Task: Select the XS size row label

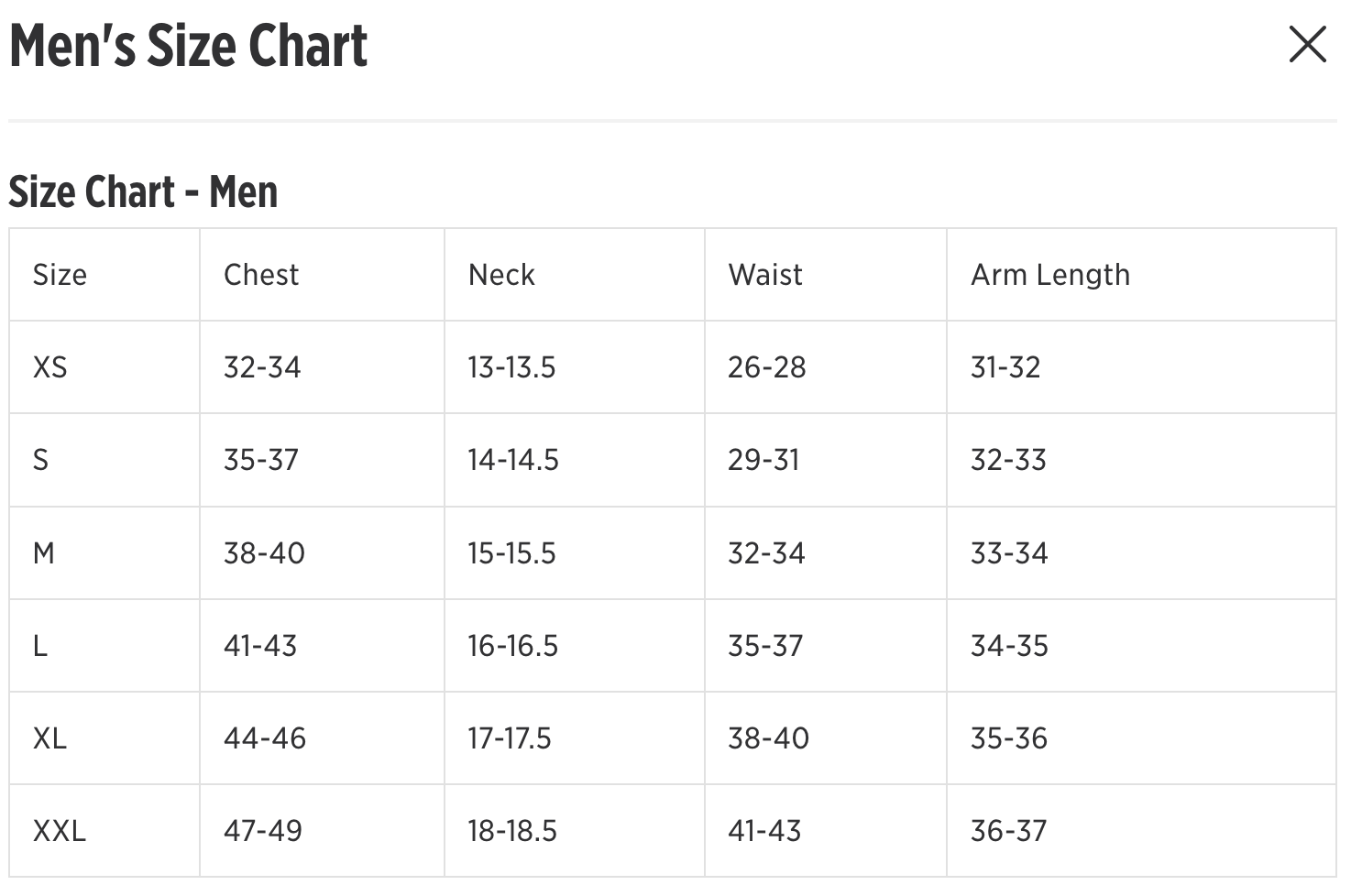Action: pos(50,367)
